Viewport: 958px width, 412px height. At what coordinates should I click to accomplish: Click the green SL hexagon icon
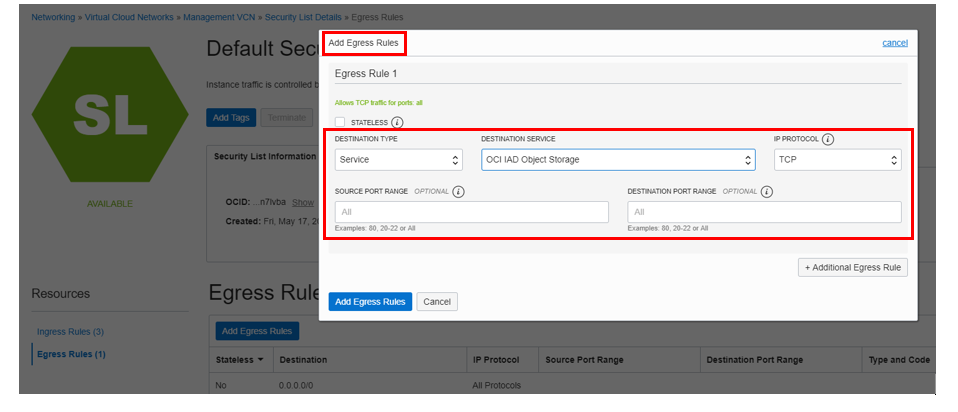pos(110,115)
